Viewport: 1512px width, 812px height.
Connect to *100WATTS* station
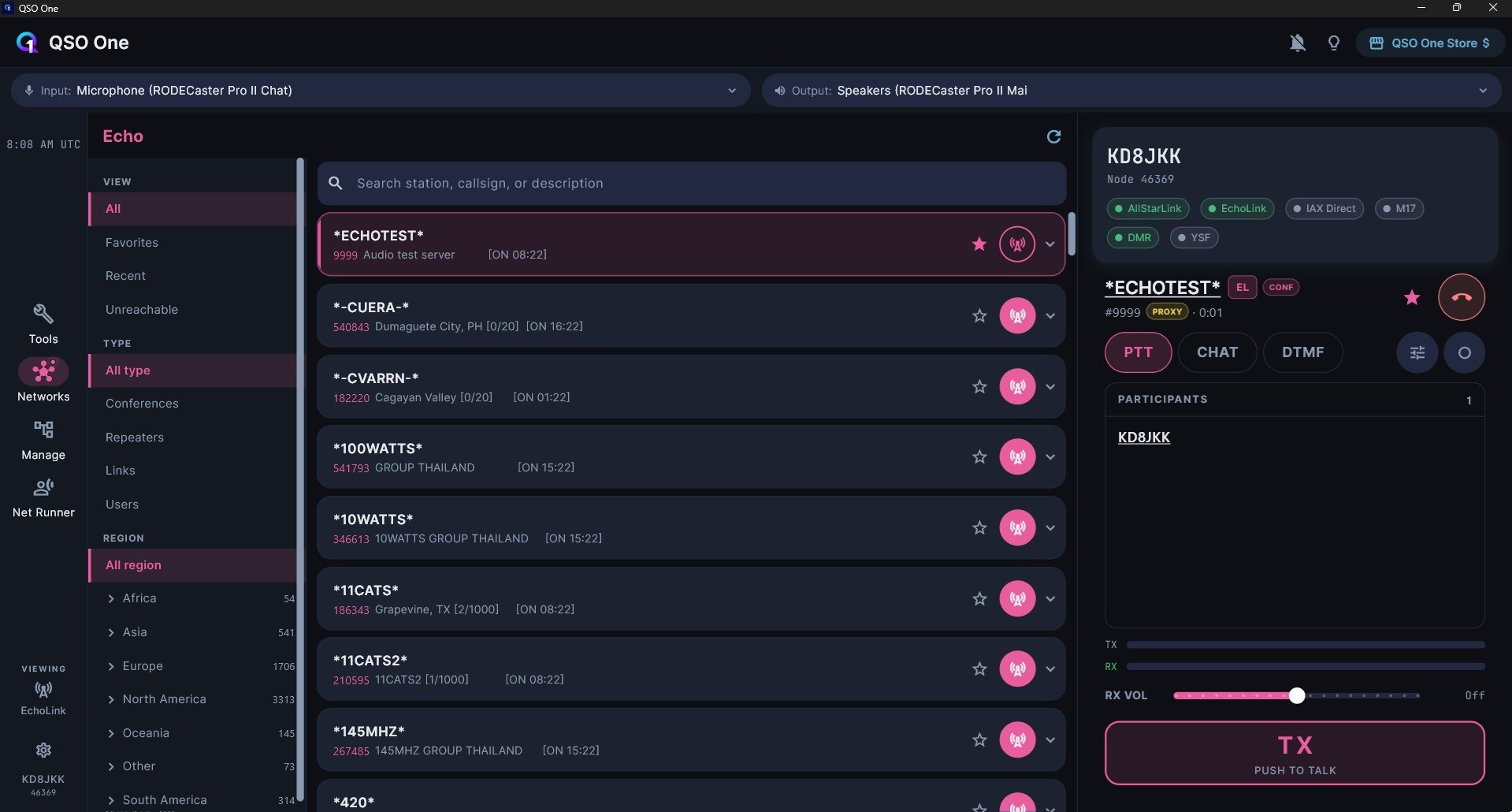(x=1017, y=457)
